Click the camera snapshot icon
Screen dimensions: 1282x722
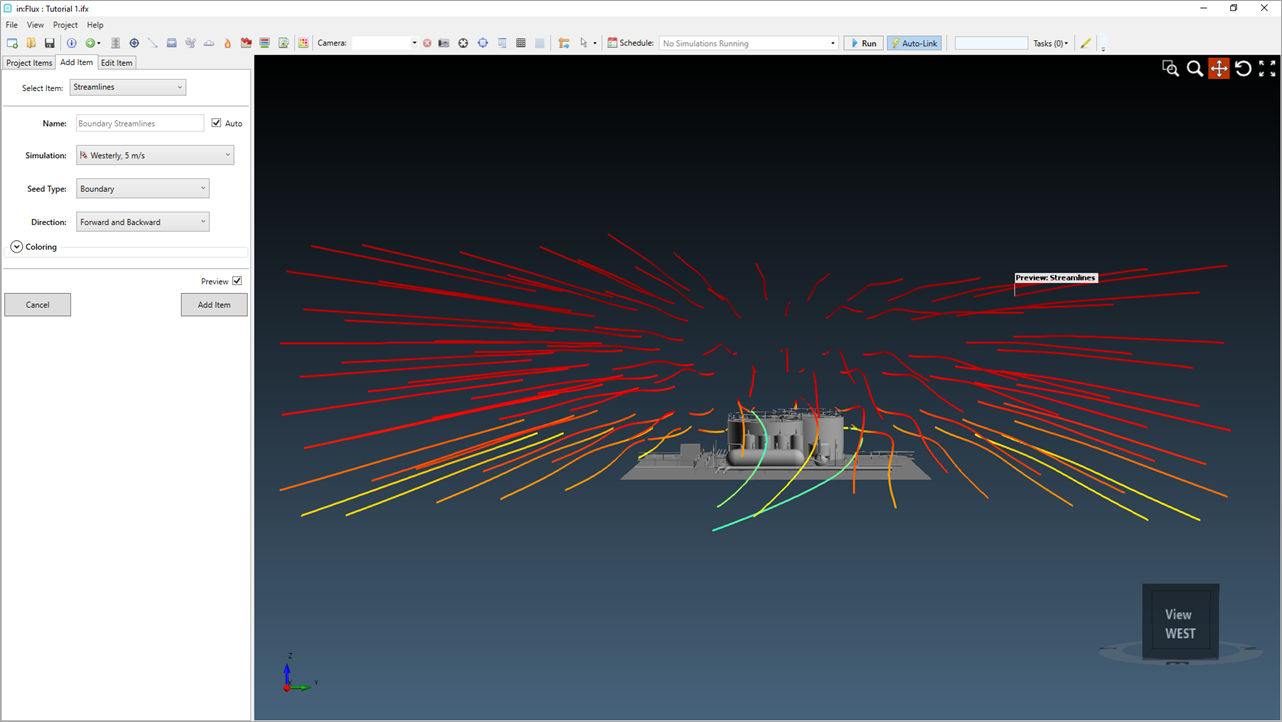(x=444, y=43)
